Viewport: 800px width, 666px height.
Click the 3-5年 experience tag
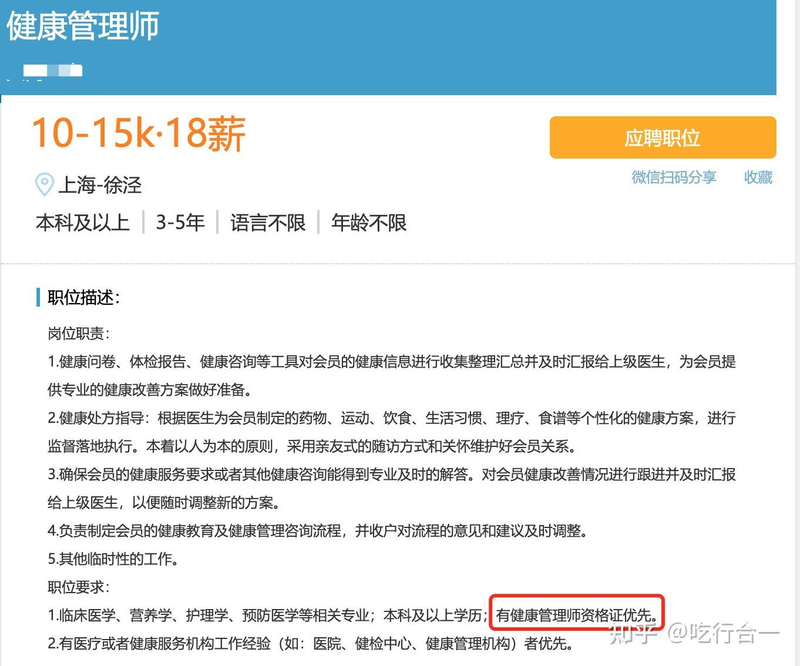click(x=180, y=222)
